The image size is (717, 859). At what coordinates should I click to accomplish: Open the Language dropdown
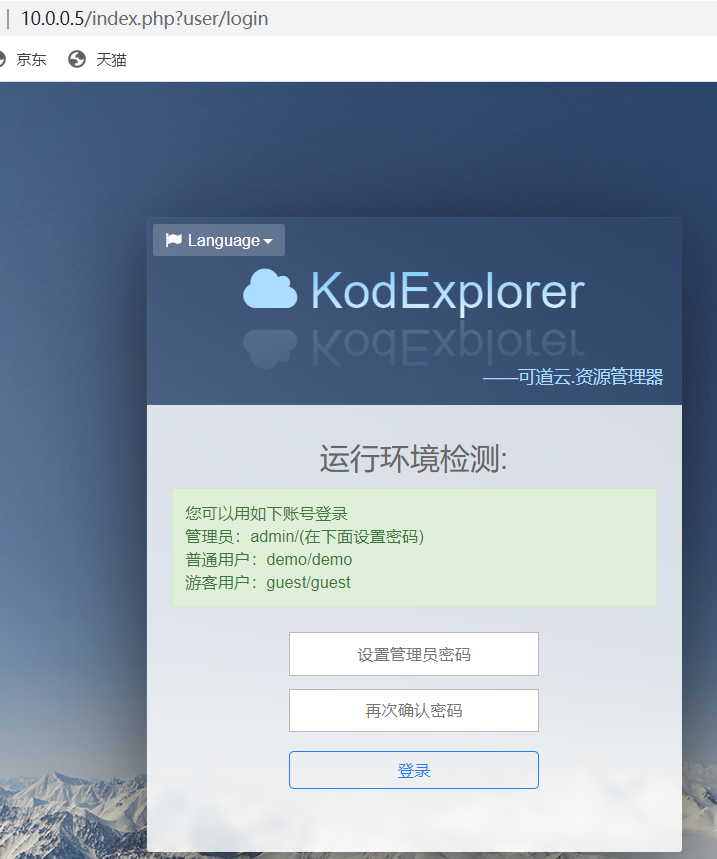pos(219,240)
